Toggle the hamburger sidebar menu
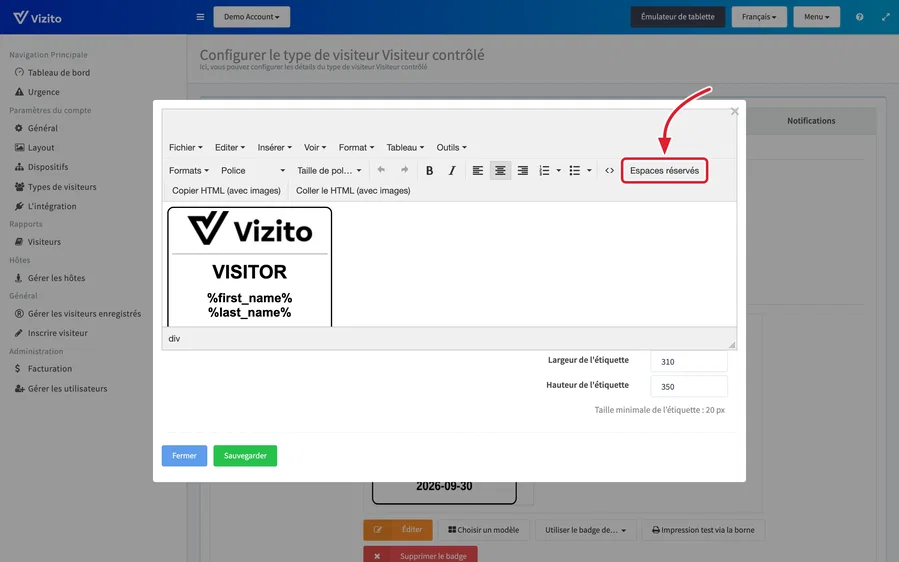Viewport: 899px width, 562px height. point(200,17)
